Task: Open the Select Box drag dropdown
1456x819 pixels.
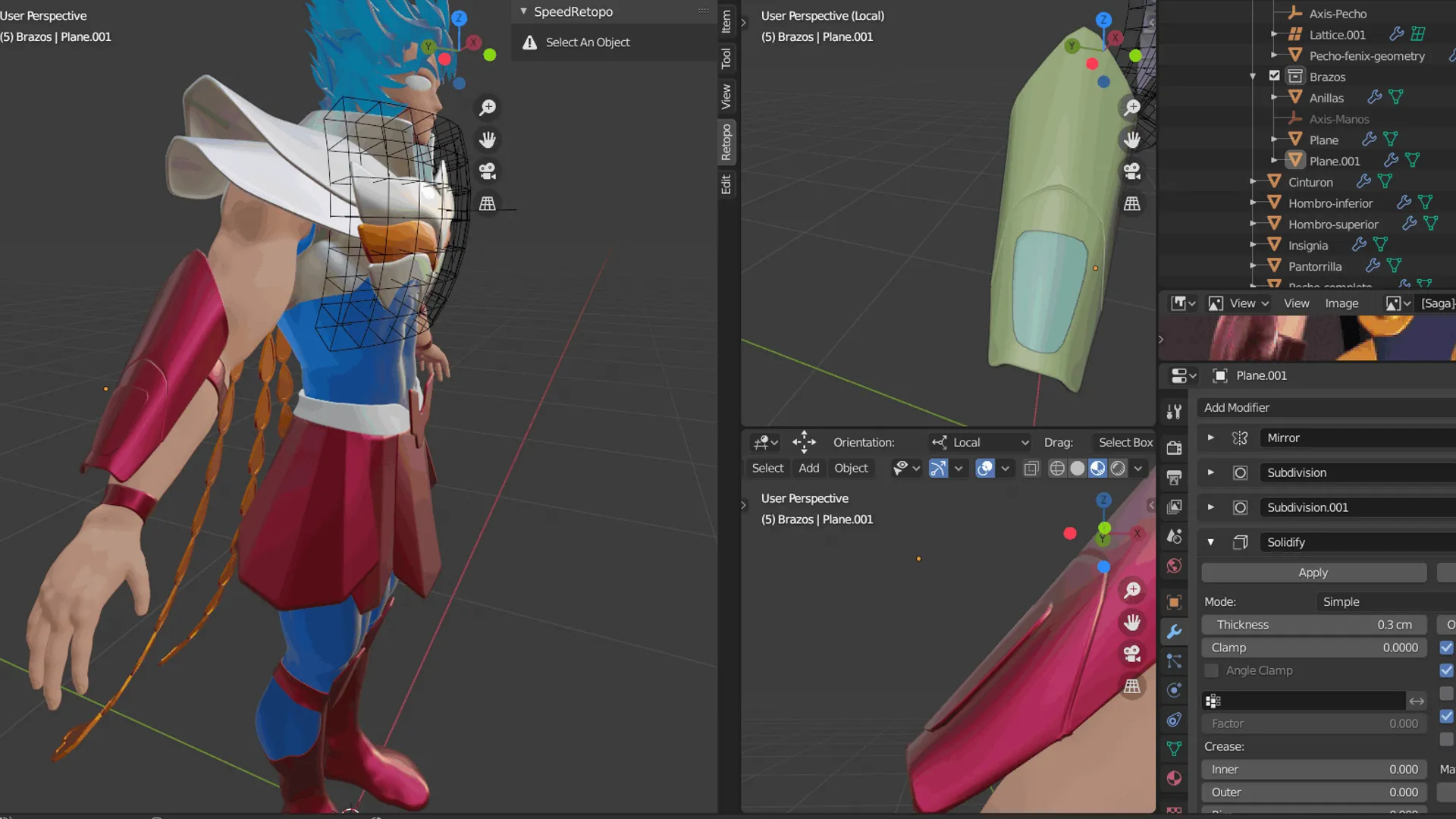Action: pyautogui.click(x=1125, y=442)
